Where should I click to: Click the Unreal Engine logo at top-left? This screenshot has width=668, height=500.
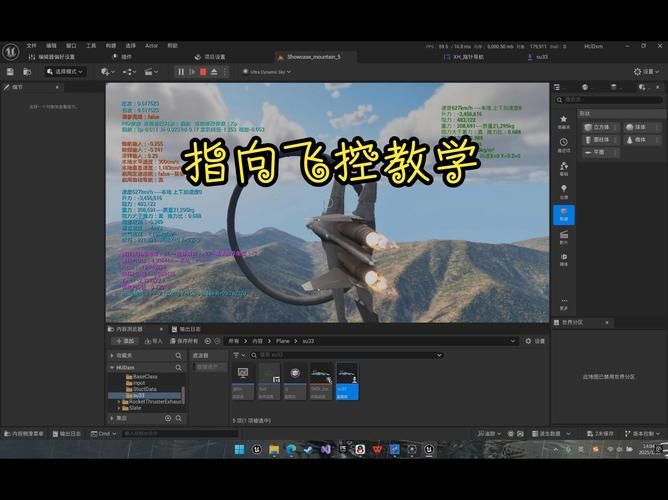click(x=10, y=52)
